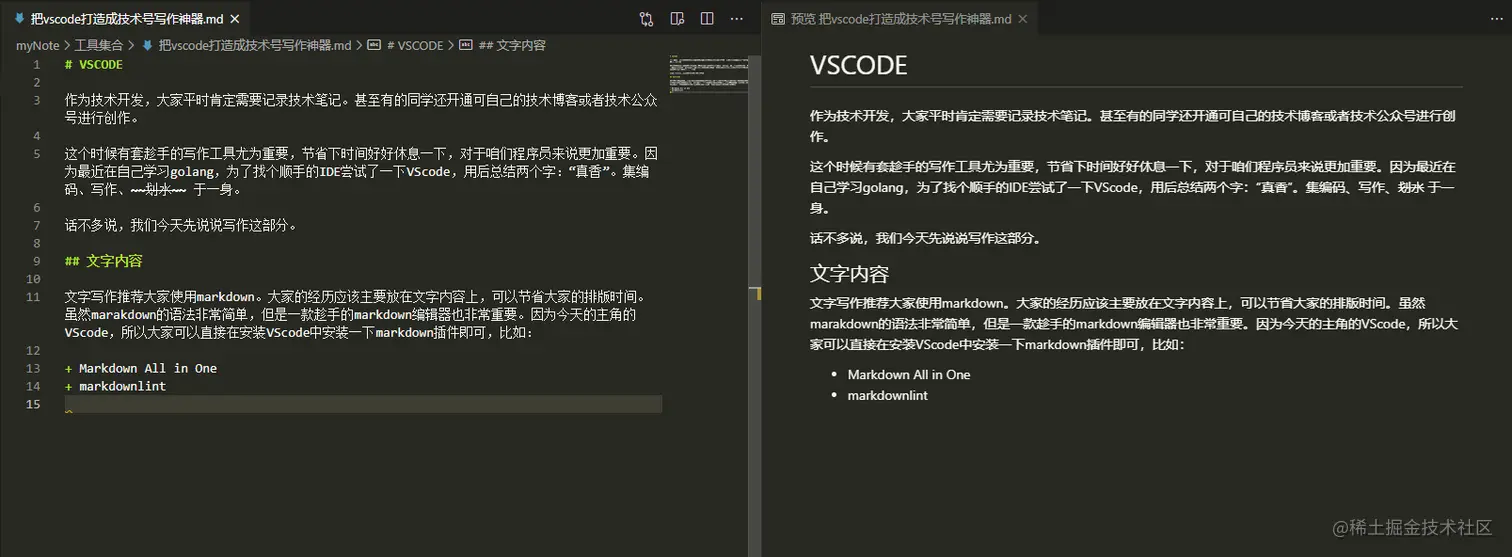Click the symbol icon before ## 文字内容 breadcrumb

467,45
